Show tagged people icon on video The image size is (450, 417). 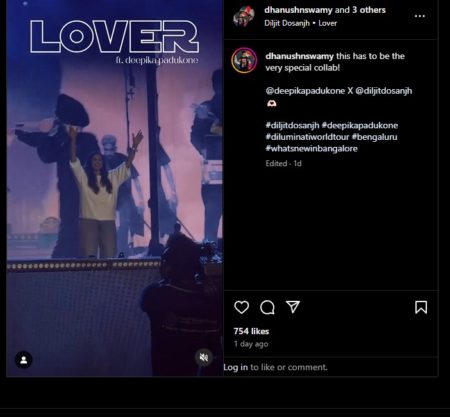tap(24, 360)
